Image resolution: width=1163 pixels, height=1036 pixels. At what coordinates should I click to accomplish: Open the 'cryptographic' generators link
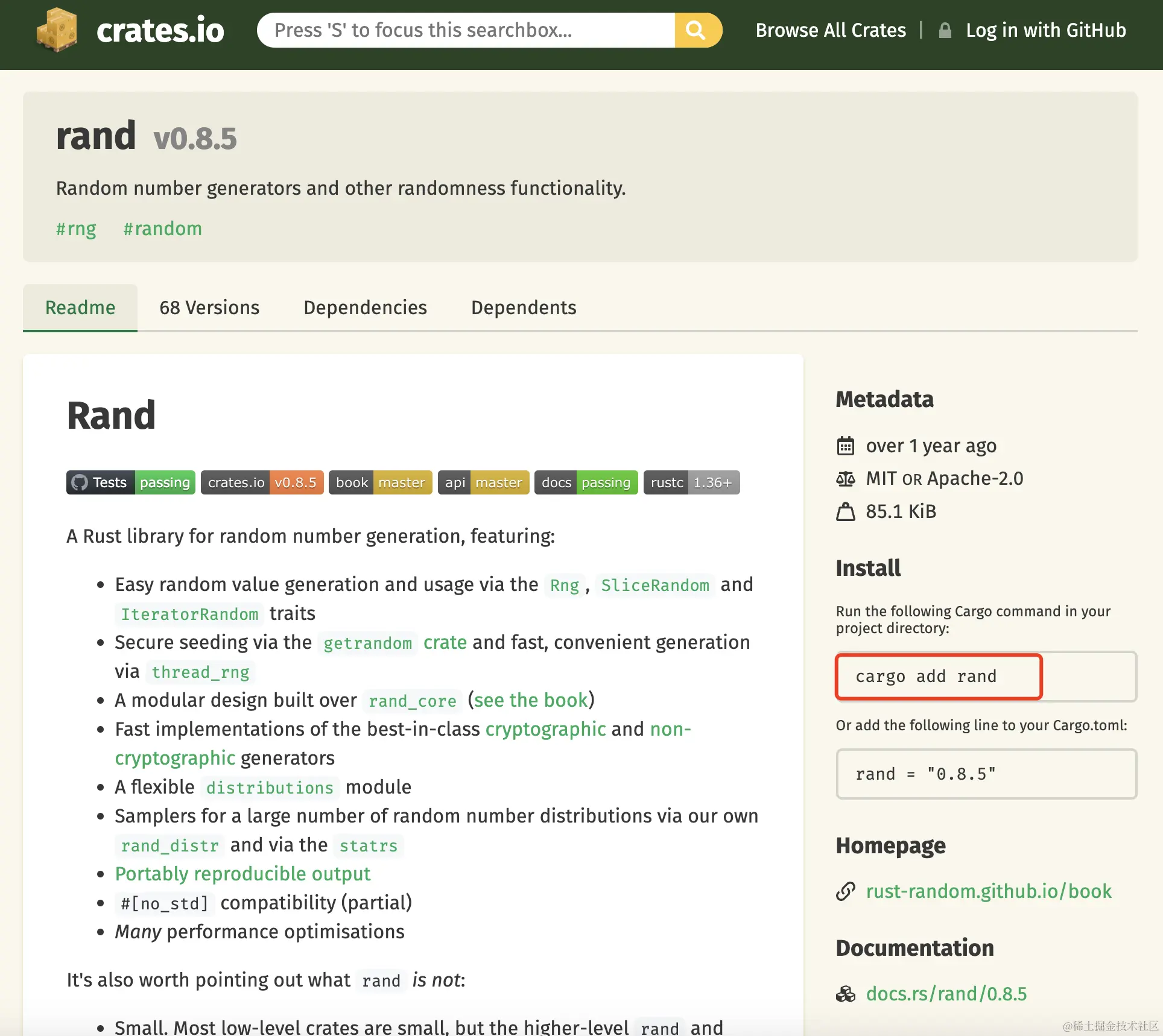(x=546, y=729)
